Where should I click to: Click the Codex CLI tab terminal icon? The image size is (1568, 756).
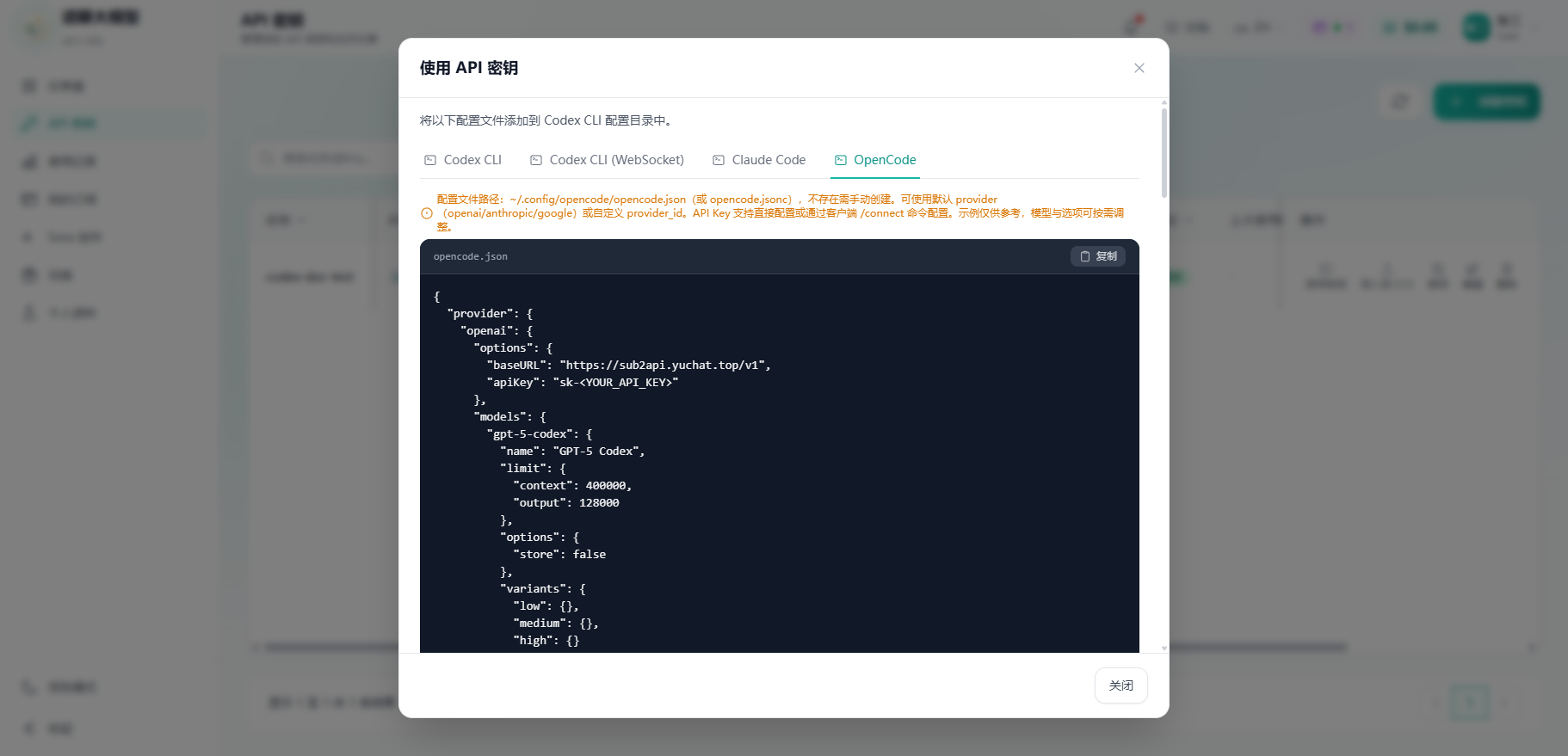[430, 160]
